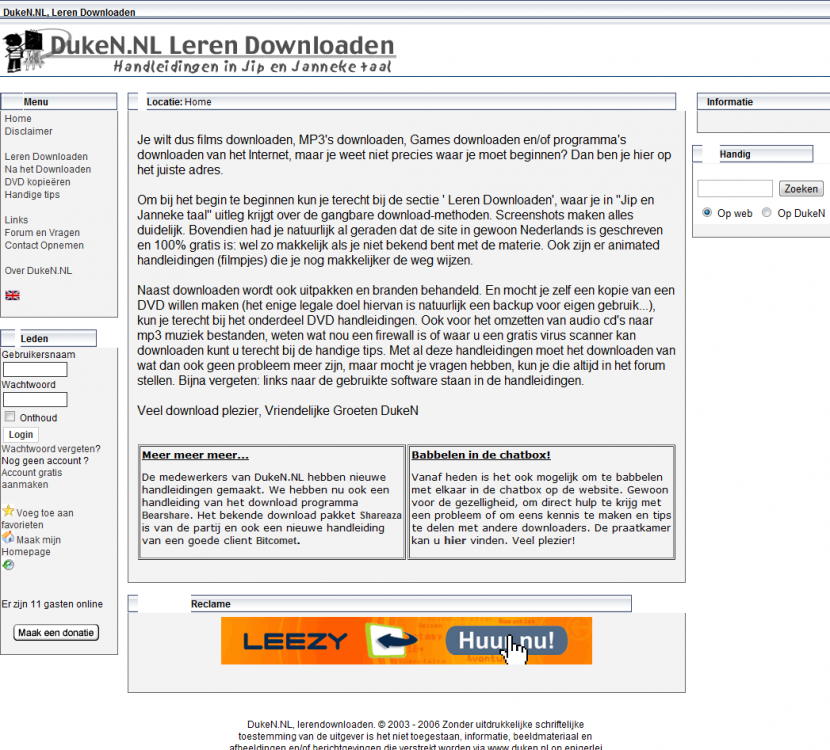
Task: Tick the Onthoud remember-me checkbox
Action: 10,417
